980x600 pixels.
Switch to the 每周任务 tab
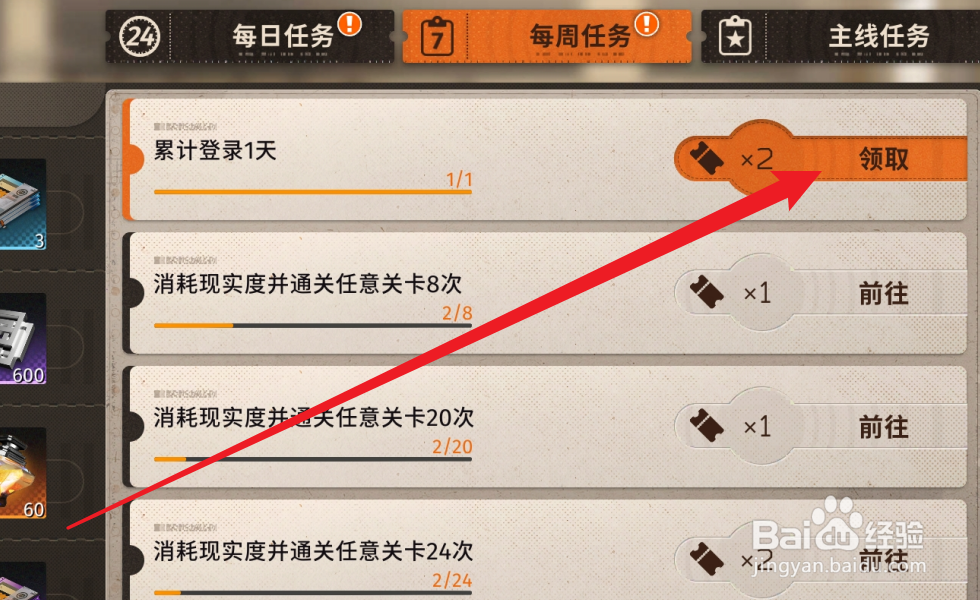547,36
